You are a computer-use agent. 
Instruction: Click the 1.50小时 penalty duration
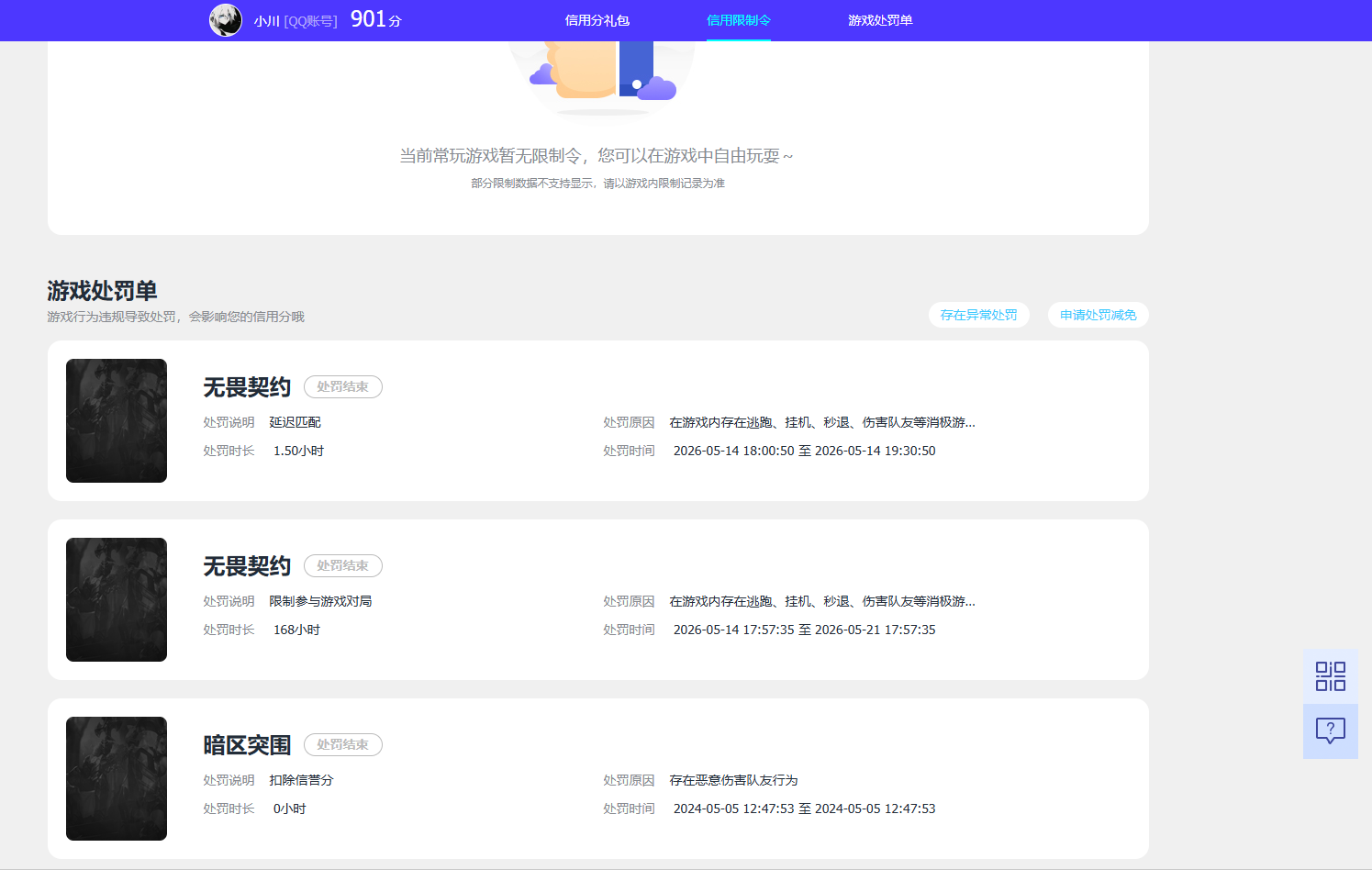coord(298,451)
